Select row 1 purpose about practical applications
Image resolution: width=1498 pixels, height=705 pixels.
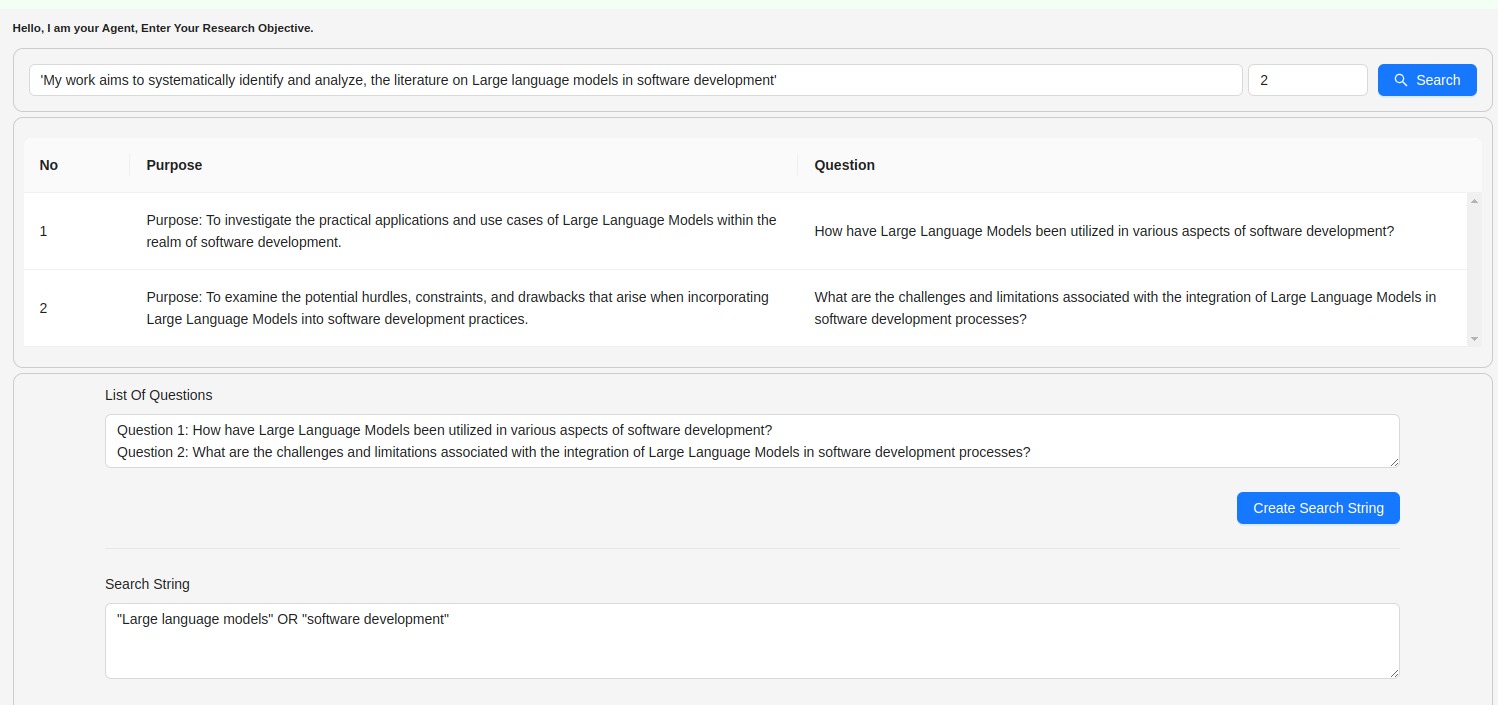pos(461,231)
